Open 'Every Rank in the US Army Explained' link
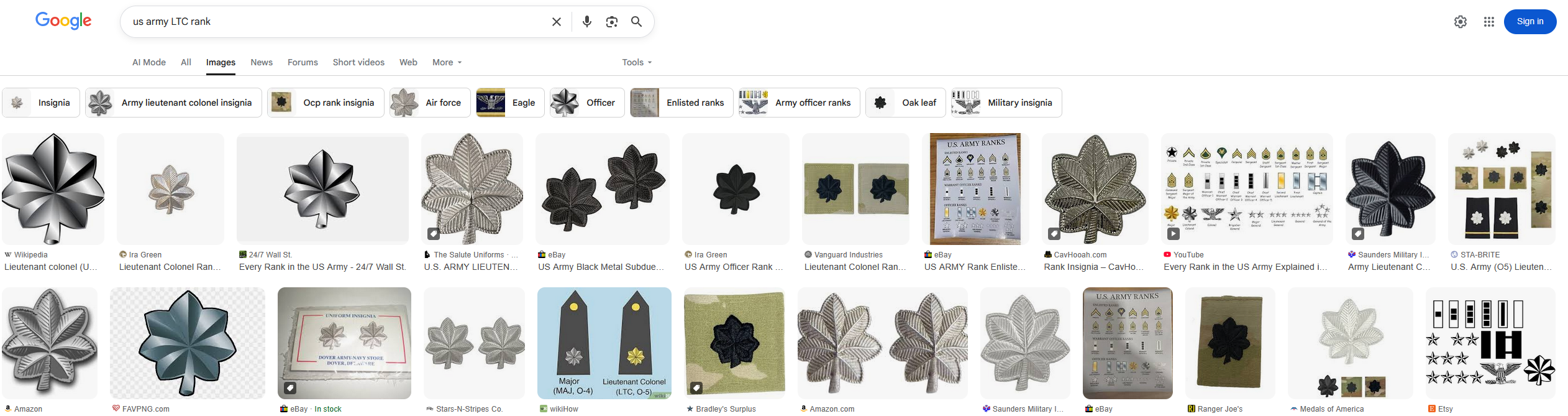The image size is (1568, 416). coord(1245,267)
